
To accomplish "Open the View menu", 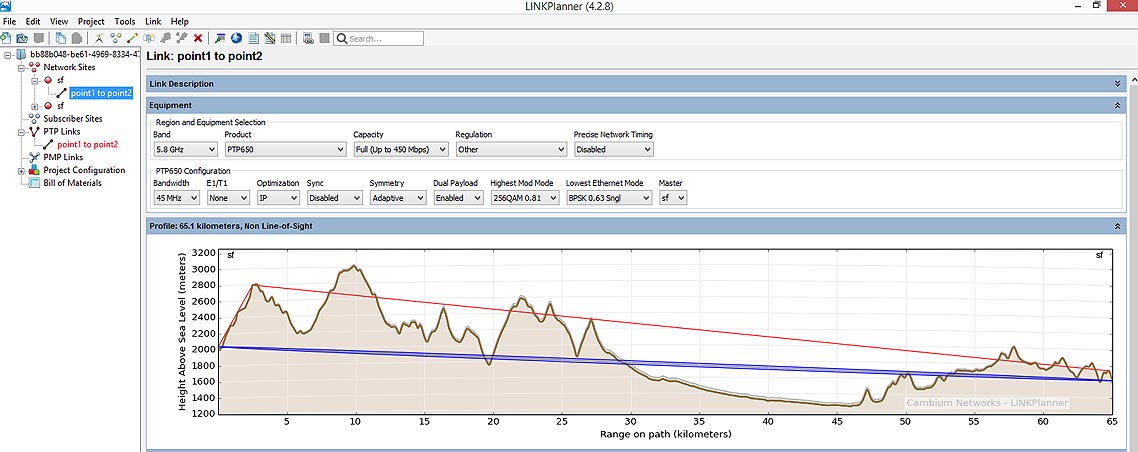I will (x=60, y=22).
